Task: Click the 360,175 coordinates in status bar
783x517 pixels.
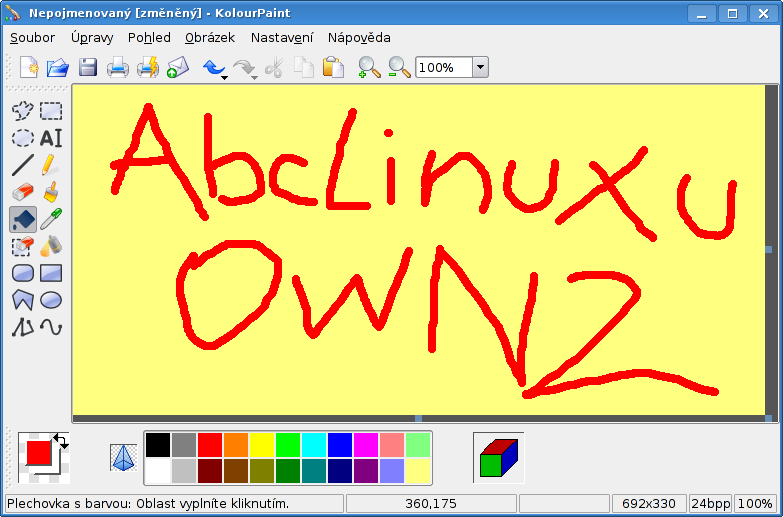Action: pos(431,504)
